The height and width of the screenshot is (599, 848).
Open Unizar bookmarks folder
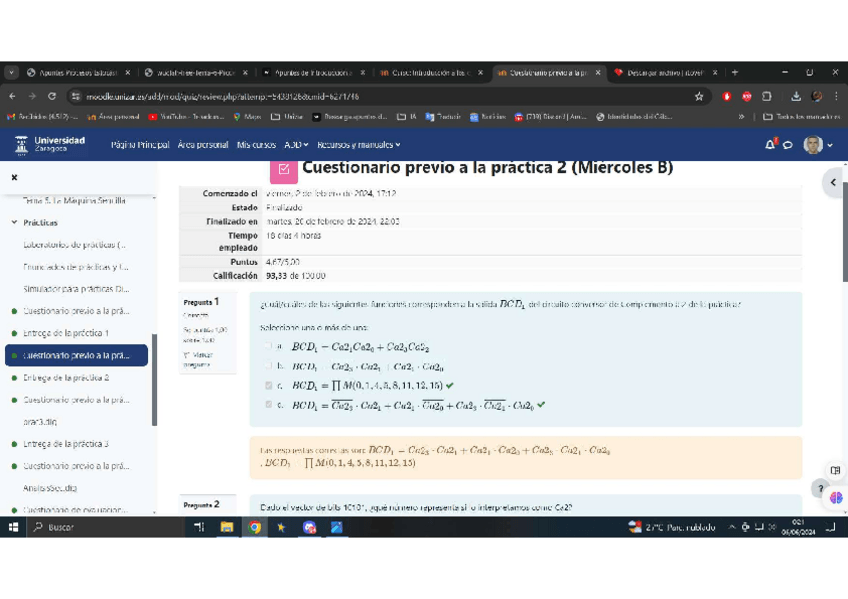click(x=287, y=116)
